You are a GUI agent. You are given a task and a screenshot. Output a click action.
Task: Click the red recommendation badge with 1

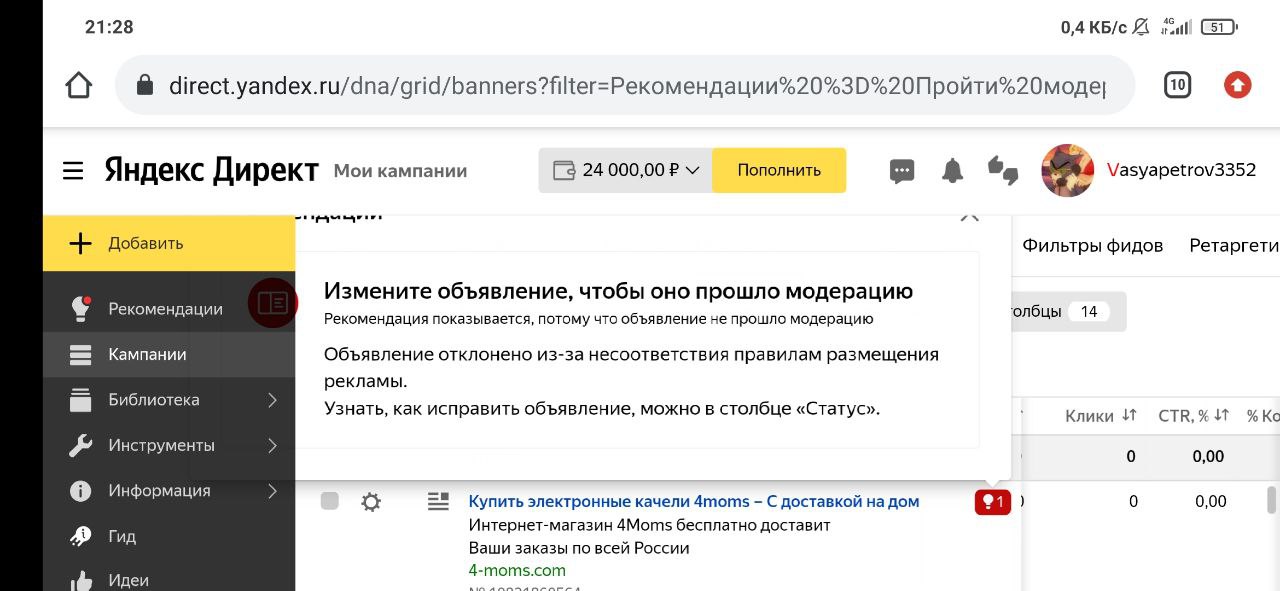click(993, 502)
